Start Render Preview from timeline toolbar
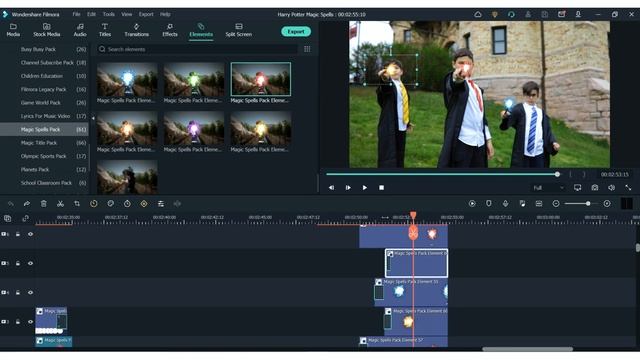Image resolution: width=640 pixels, height=360 pixels. (472, 203)
